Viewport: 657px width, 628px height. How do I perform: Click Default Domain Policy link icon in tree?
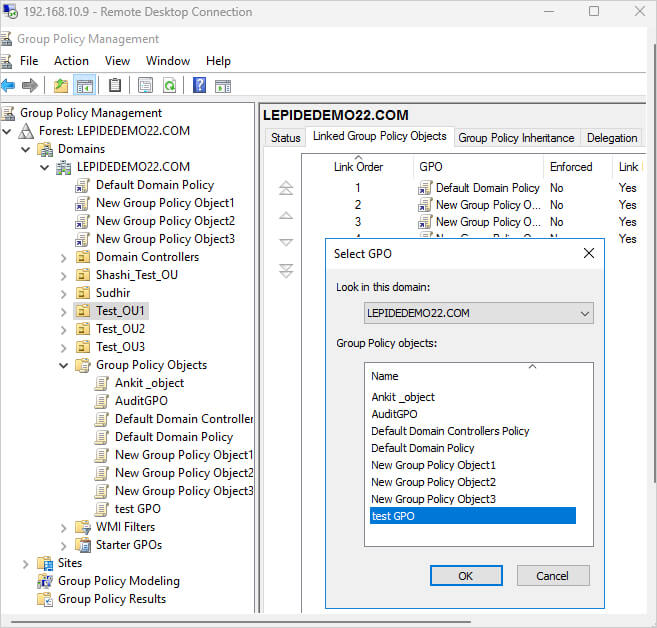coord(83,185)
